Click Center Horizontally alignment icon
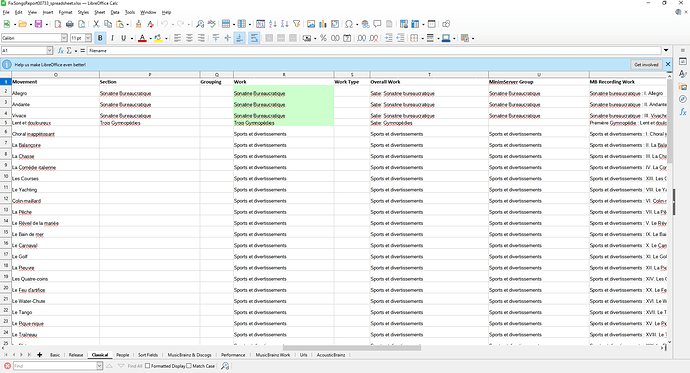 [x=189, y=38]
